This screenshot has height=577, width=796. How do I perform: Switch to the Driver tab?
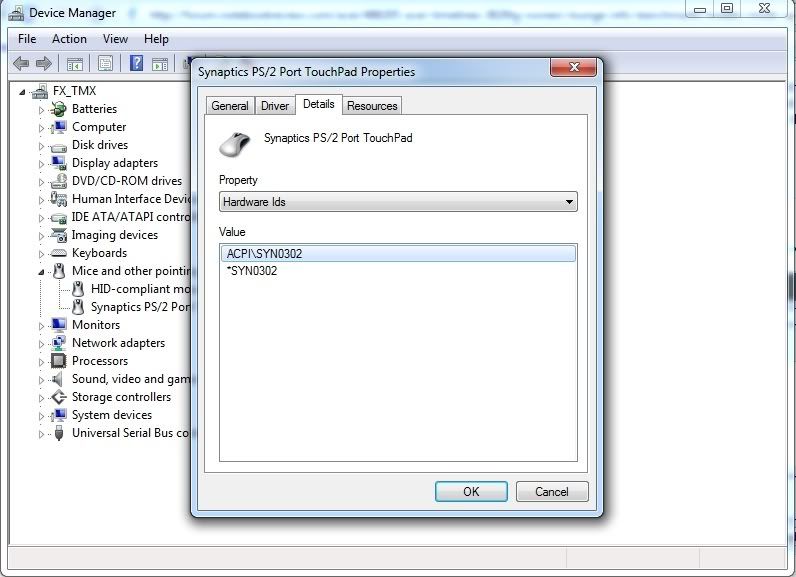(x=275, y=106)
